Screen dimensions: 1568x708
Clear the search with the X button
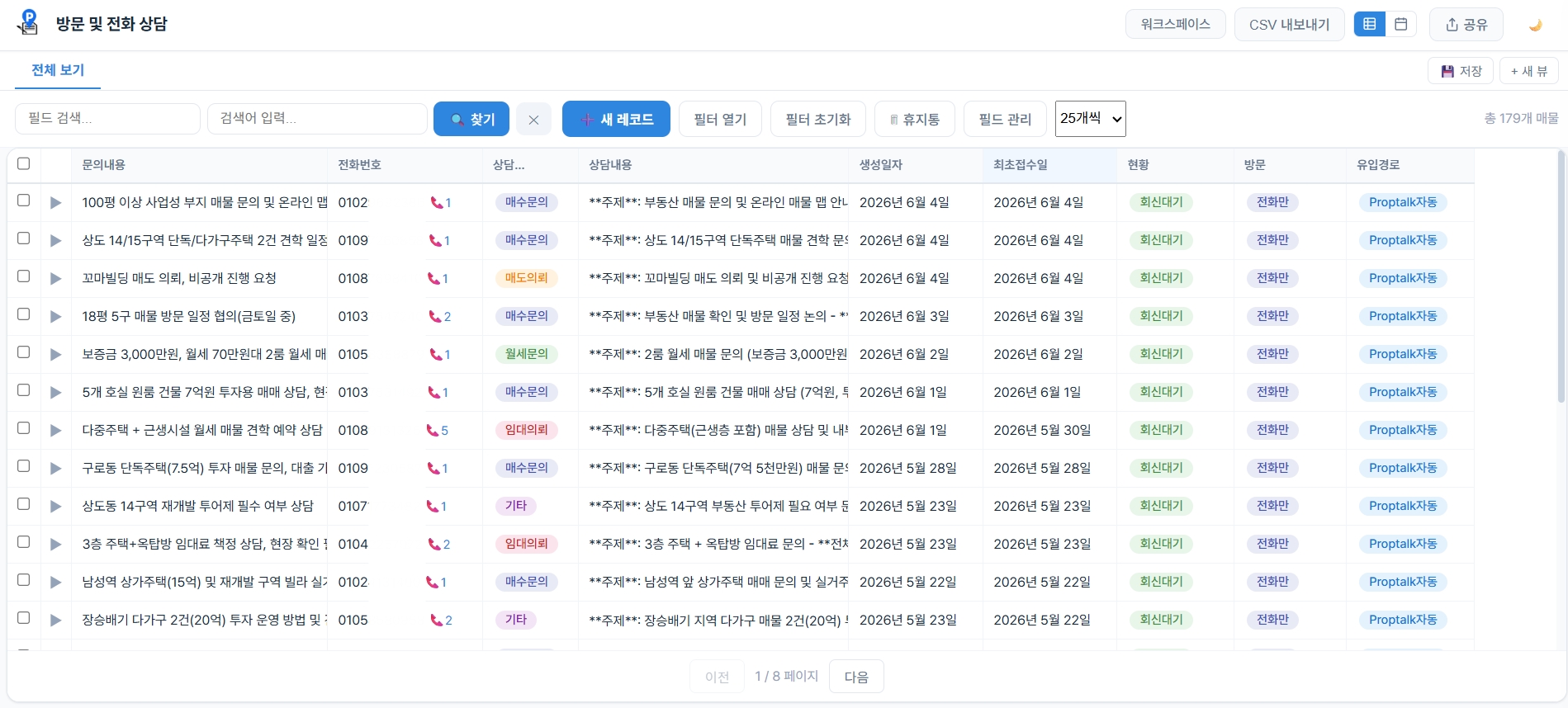point(533,120)
